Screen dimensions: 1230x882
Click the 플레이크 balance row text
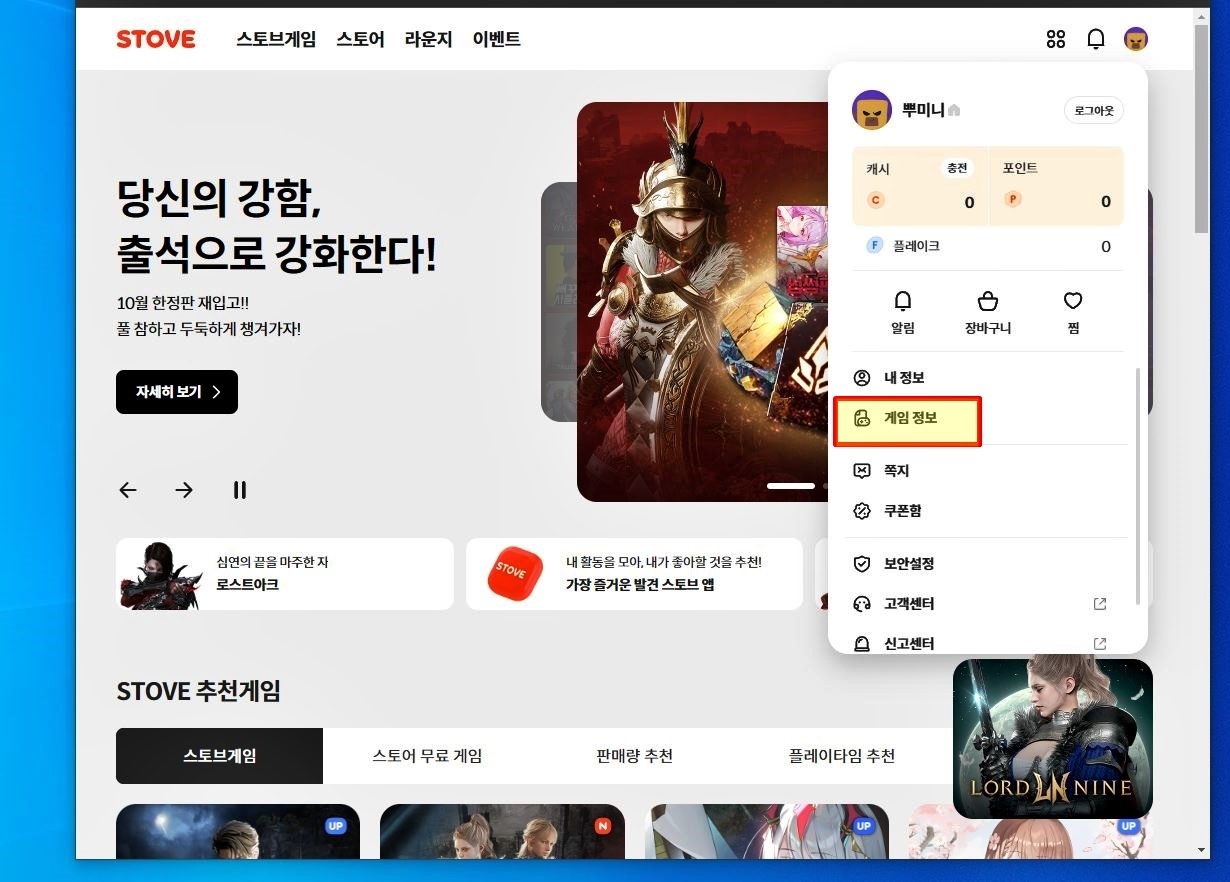coord(916,246)
